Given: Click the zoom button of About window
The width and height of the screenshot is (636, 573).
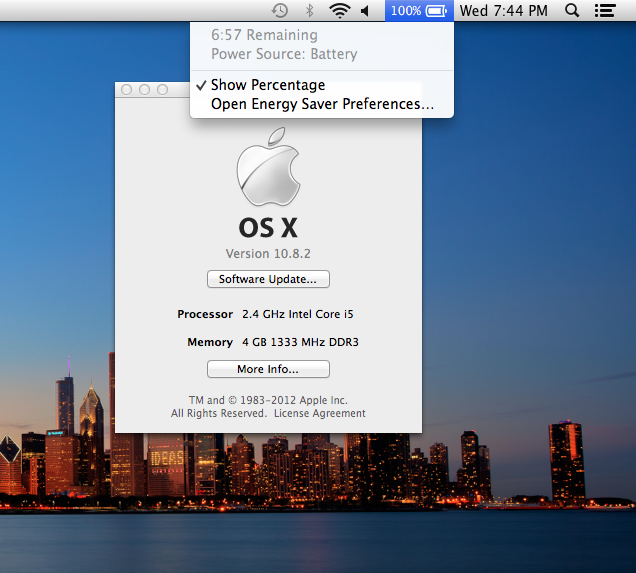Looking at the screenshot, I should coord(163,90).
